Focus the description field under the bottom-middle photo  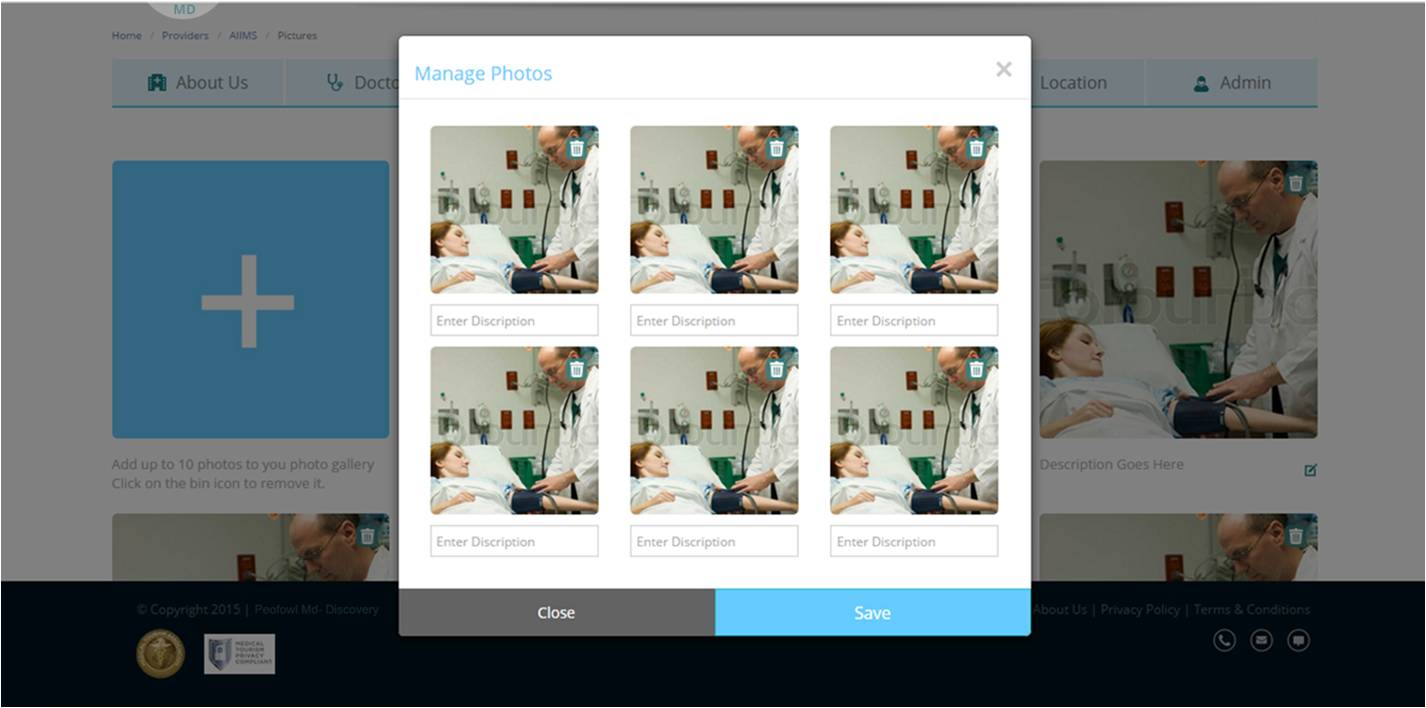point(715,541)
